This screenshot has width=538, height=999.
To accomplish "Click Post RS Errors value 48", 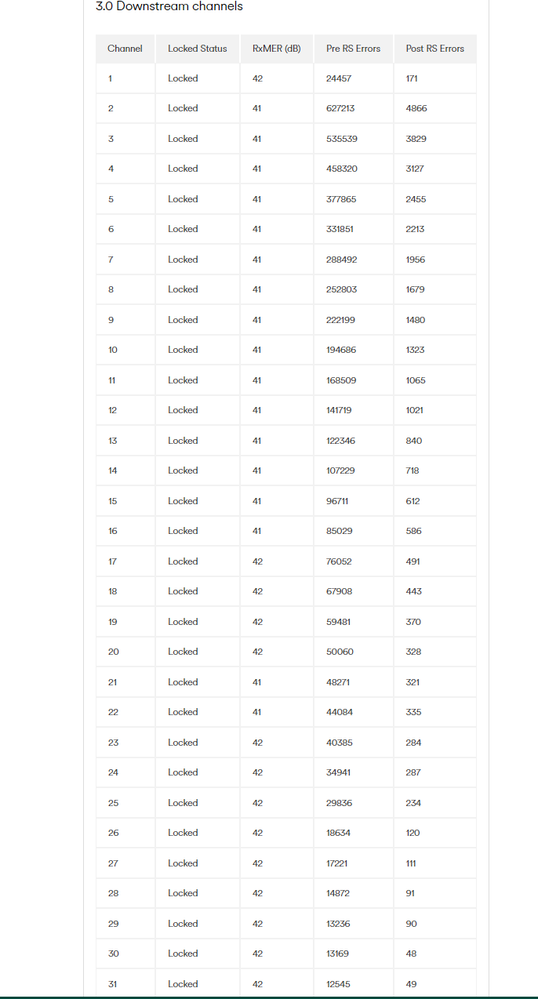I will point(411,954).
